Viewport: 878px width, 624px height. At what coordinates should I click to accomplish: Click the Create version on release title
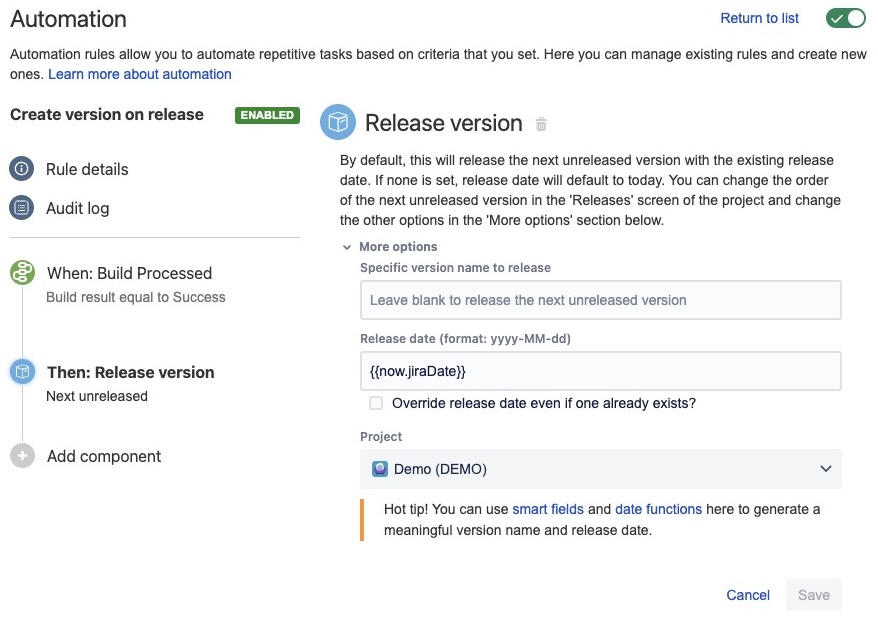[x=107, y=114]
